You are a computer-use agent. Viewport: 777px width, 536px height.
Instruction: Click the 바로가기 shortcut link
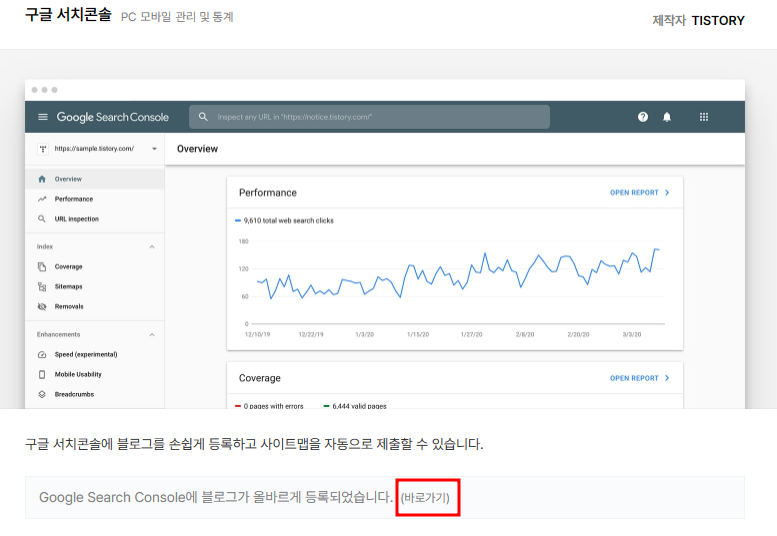[425, 497]
